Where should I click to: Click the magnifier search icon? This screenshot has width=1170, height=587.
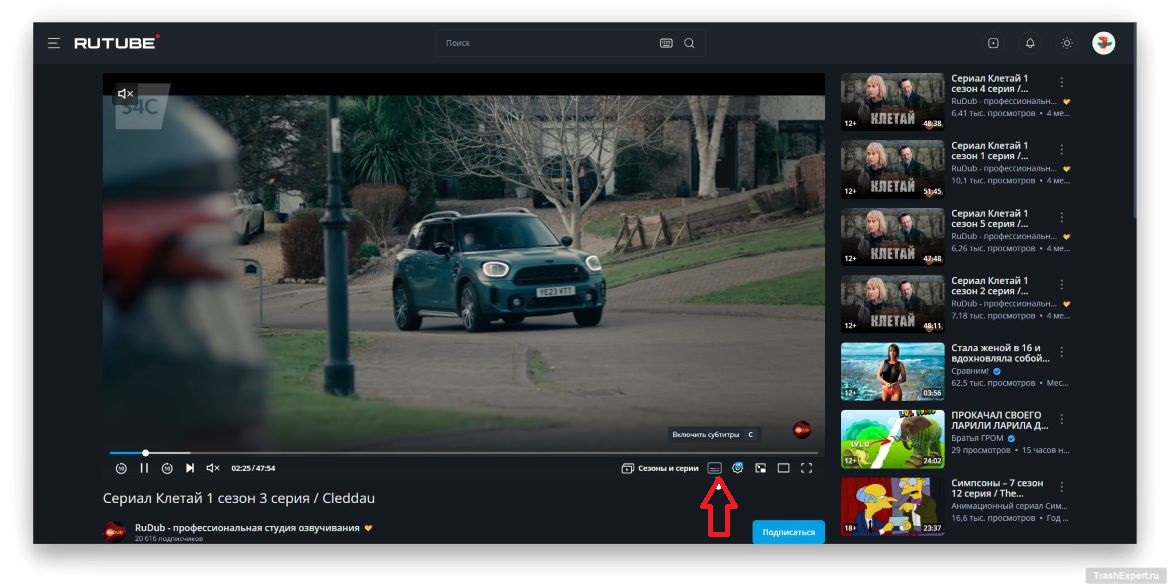tap(689, 43)
